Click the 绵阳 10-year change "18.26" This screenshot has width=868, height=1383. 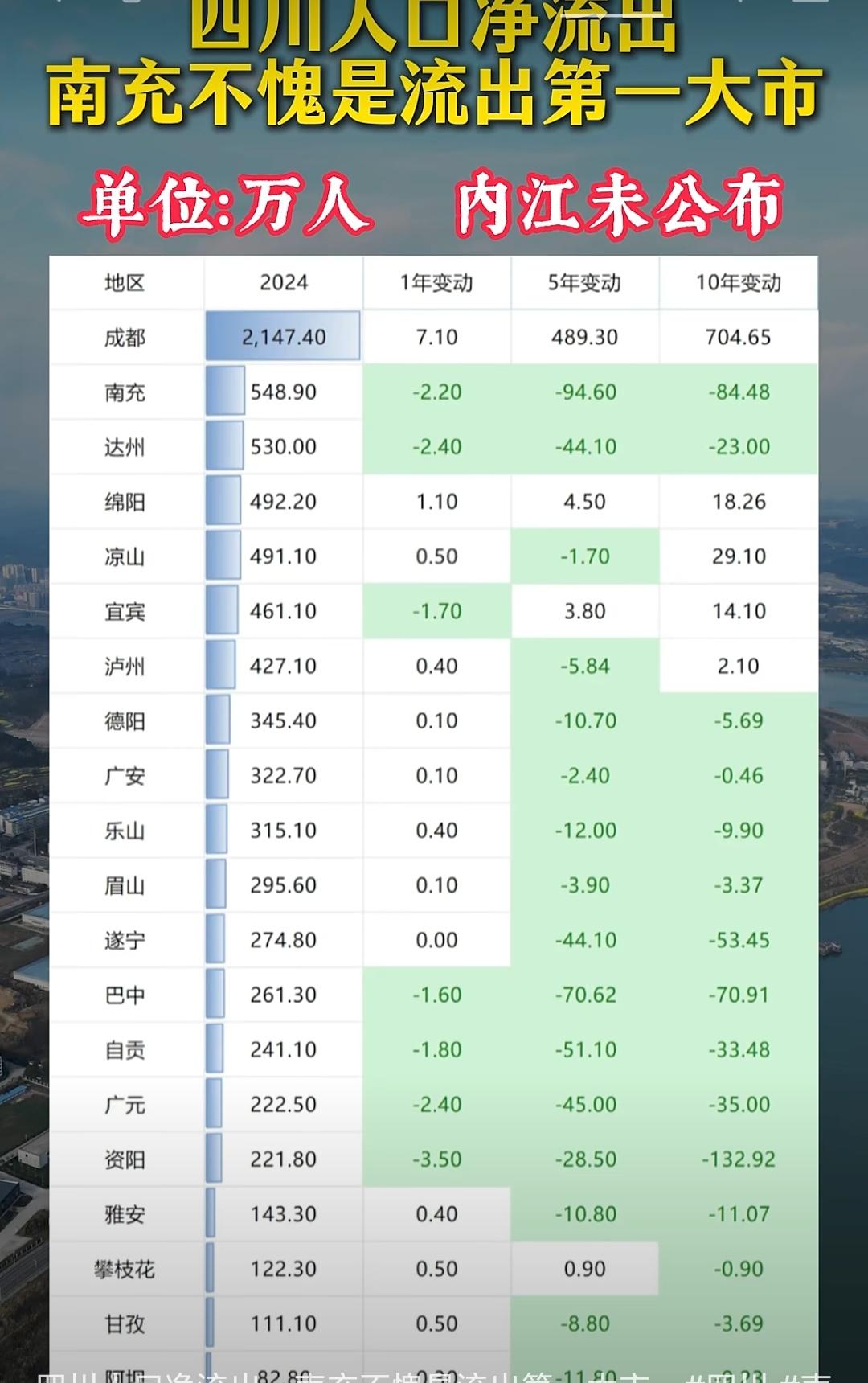(739, 501)
